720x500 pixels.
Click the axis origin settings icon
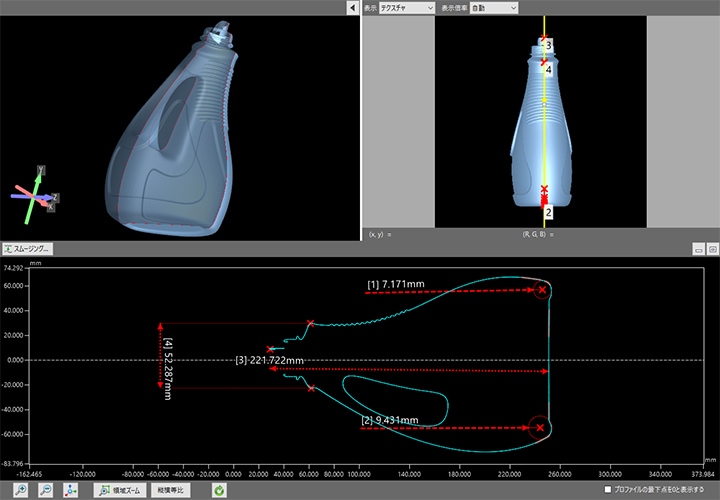pyautogui.click(x=71, y=490)
